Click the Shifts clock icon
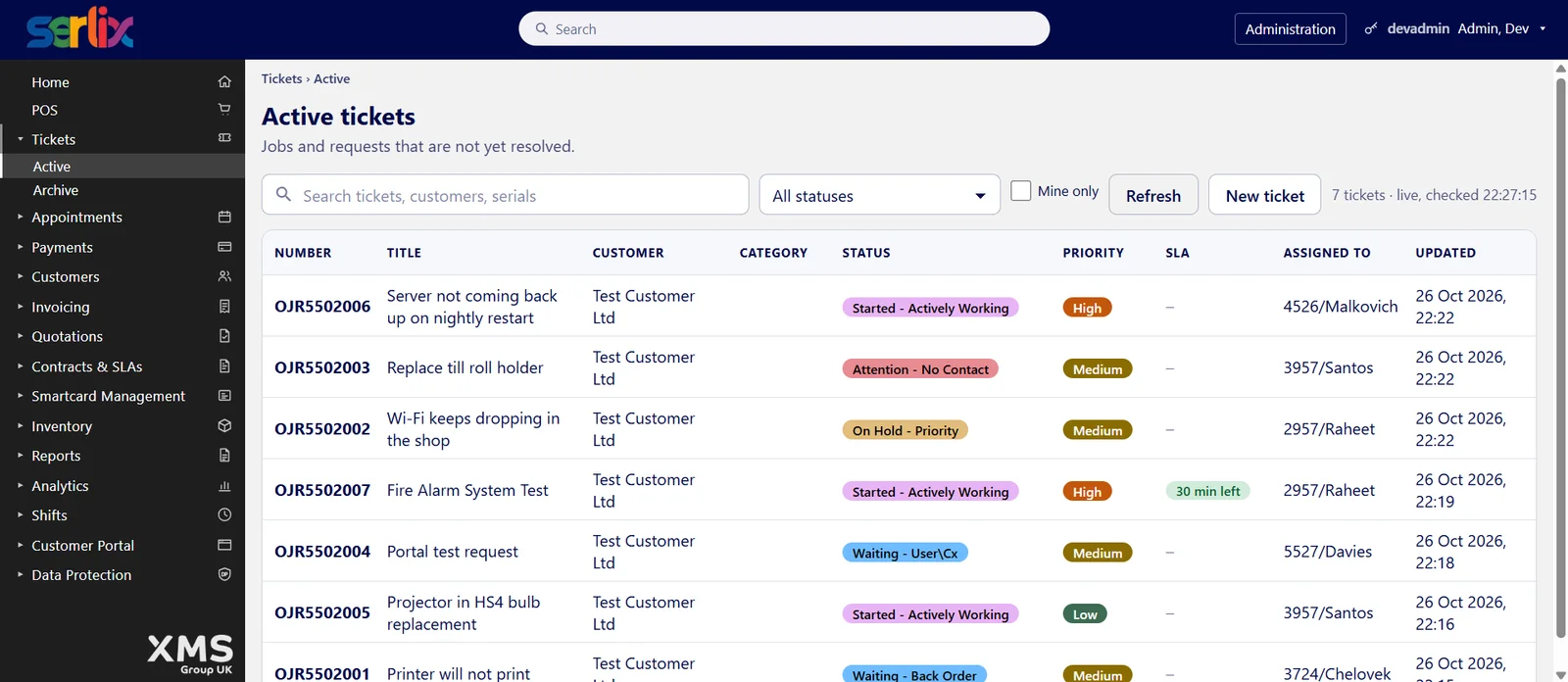 [224, 515]
